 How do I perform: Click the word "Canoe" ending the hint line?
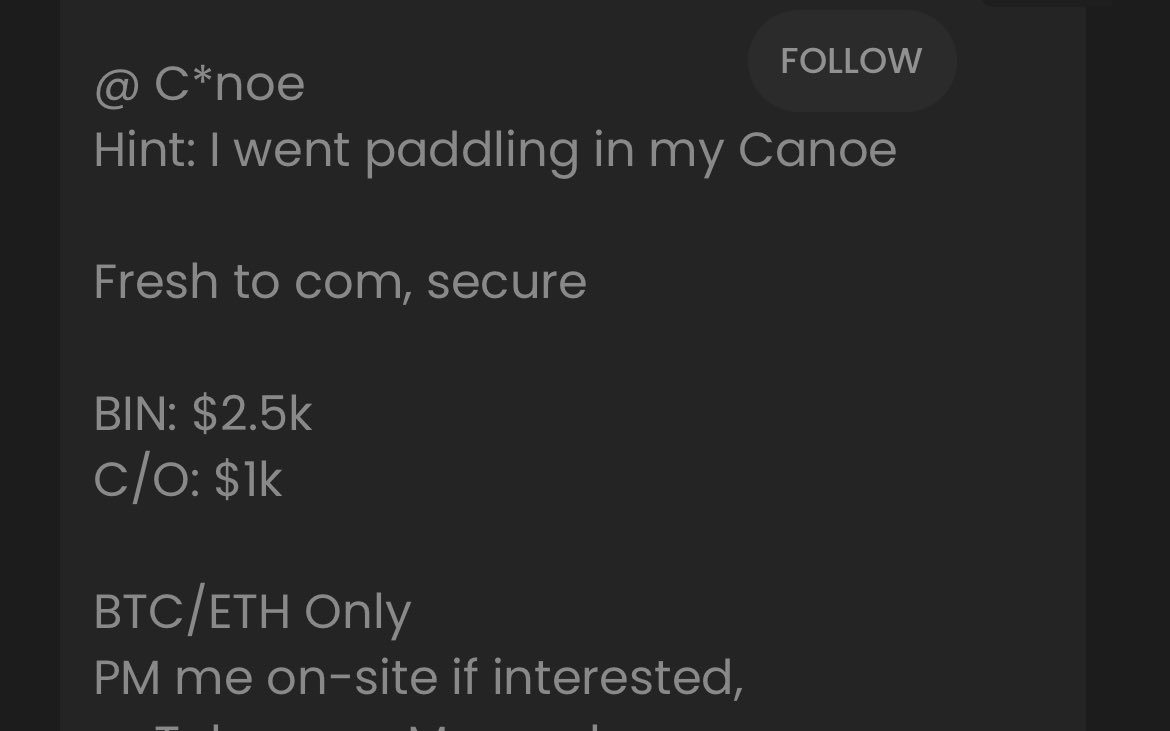point(817,150)
